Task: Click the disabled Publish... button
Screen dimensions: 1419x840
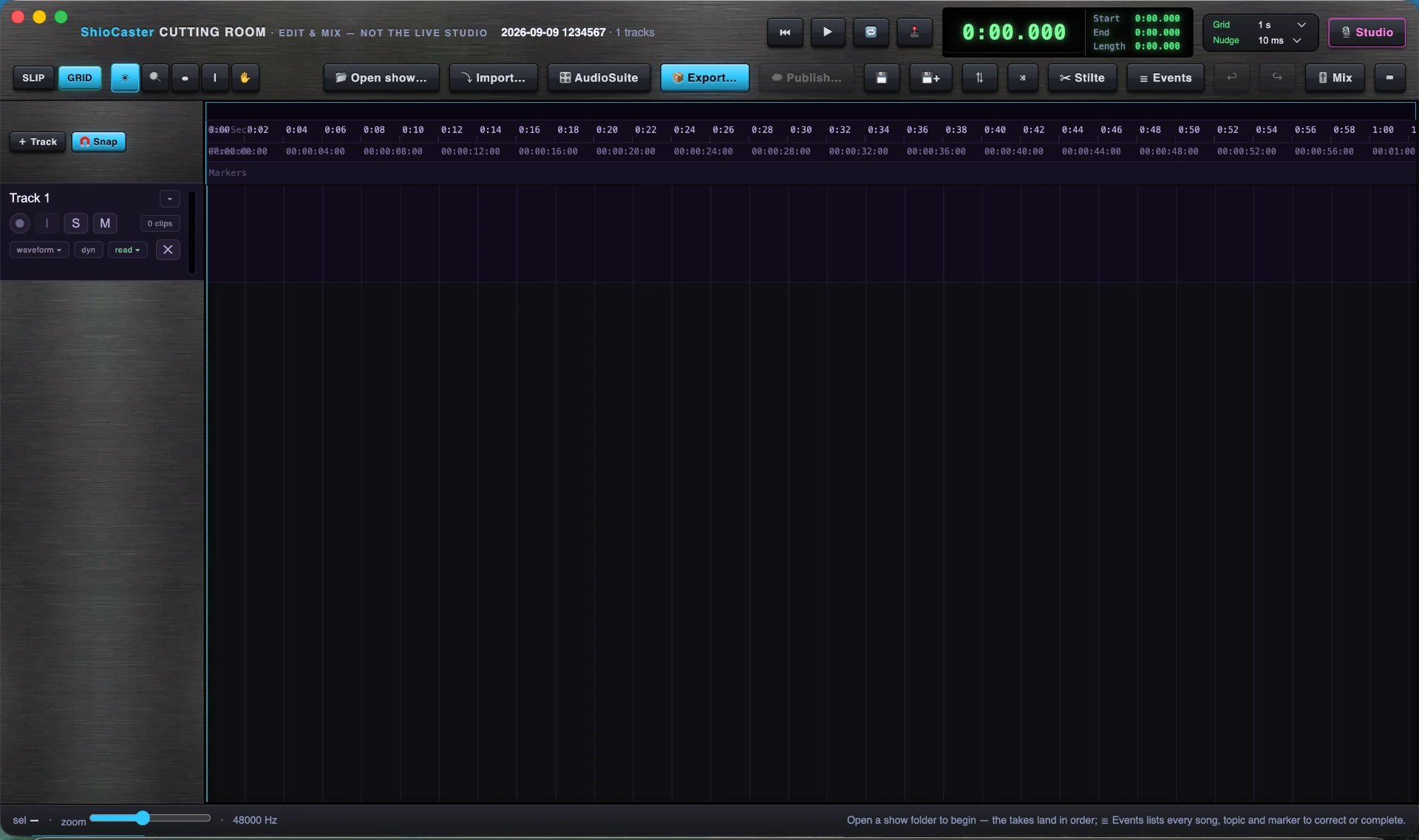Action: (806, 78)
